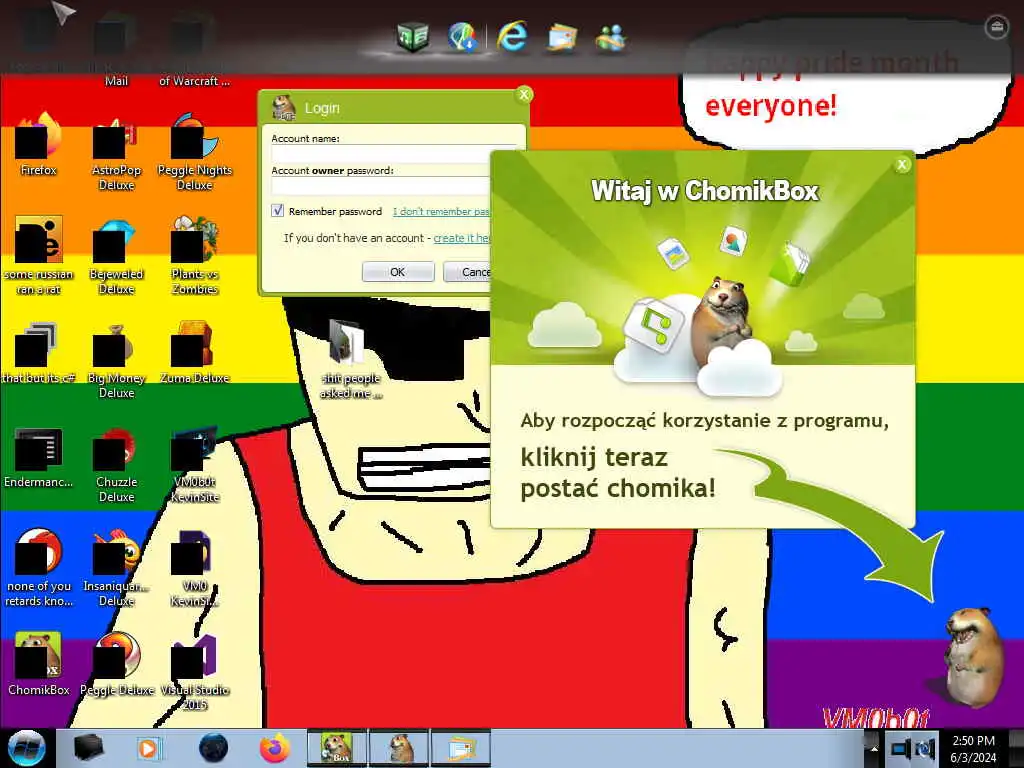Click the mail icon in the top dock
This screenshot has width=1024, height=768.
(562, 37)
